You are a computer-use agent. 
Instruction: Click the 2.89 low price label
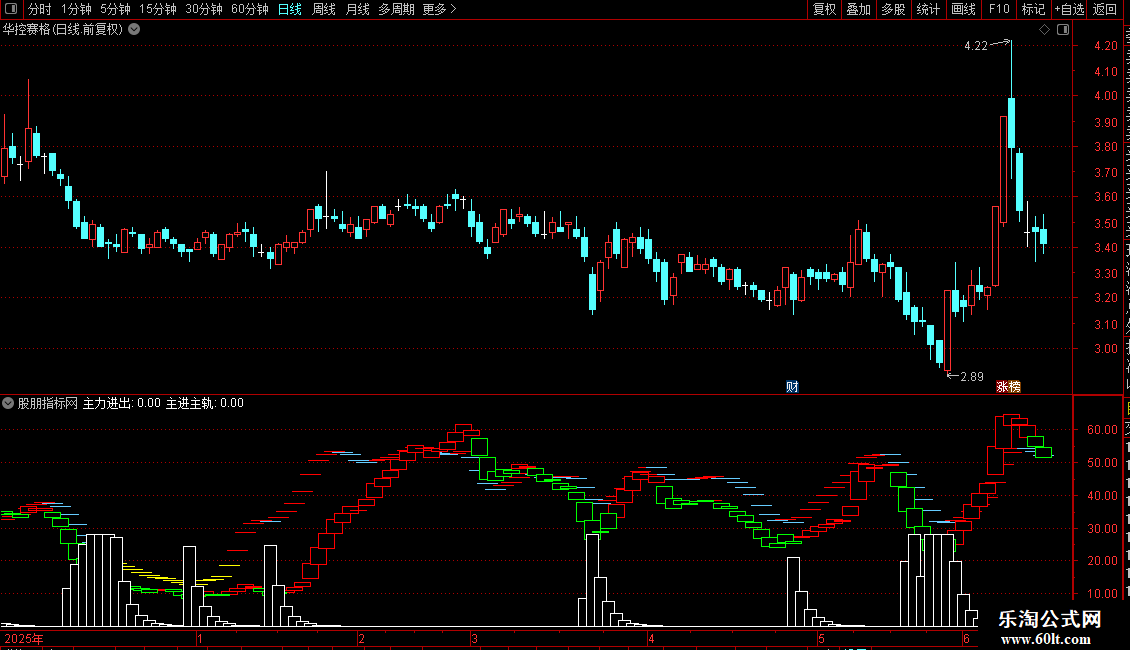[x=972, y=376]
